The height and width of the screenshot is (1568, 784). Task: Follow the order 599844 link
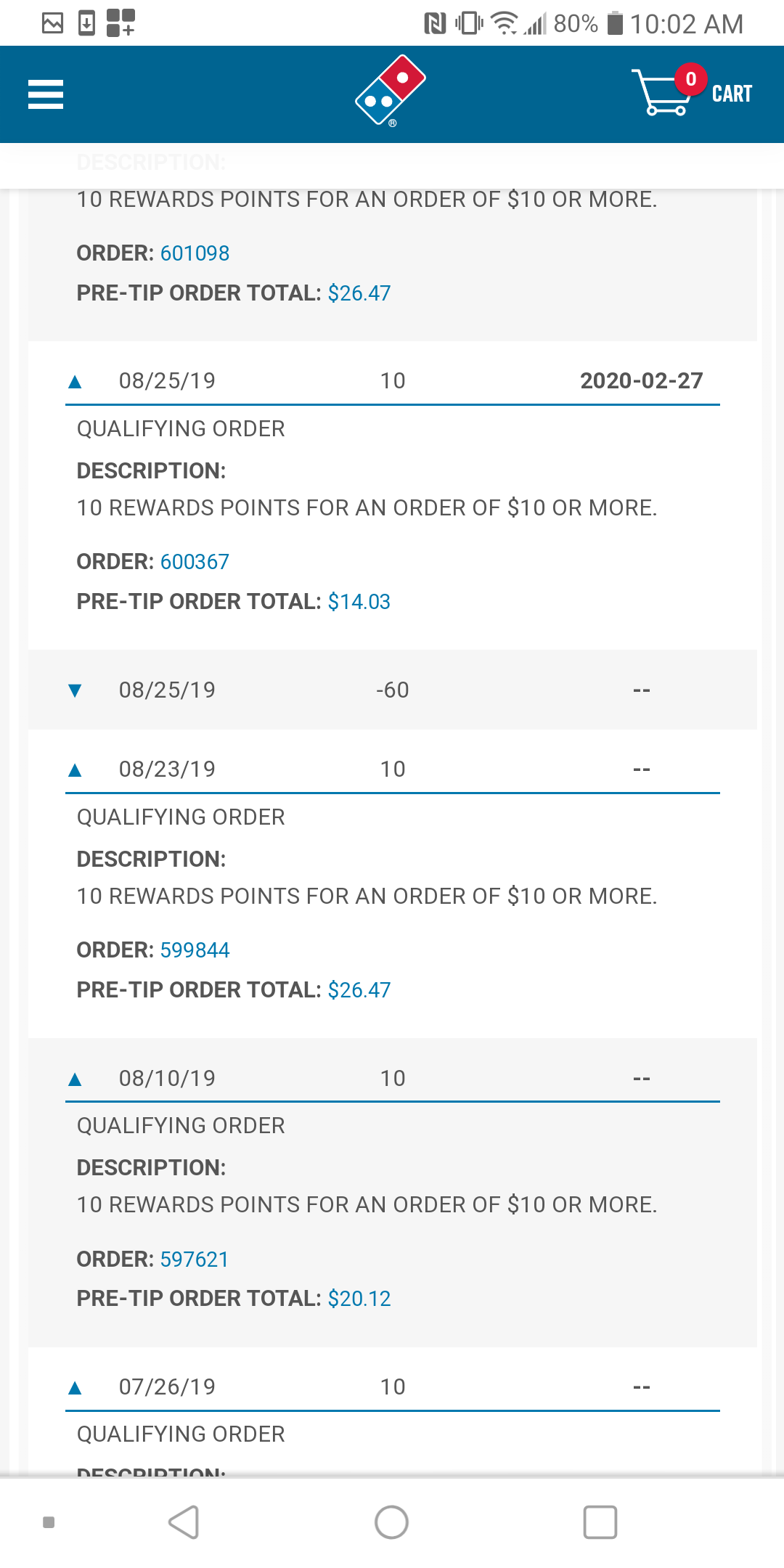point(193,950)
